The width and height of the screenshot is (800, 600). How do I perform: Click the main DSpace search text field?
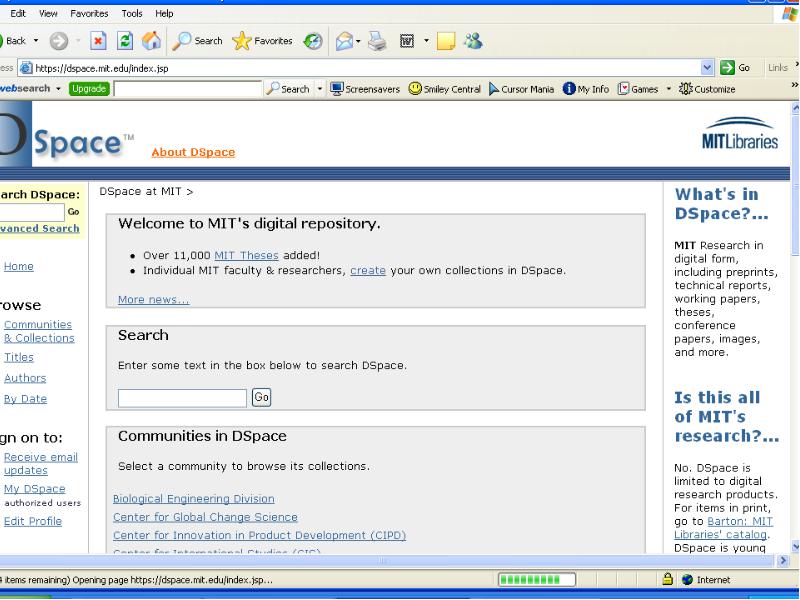pos(182,398)
